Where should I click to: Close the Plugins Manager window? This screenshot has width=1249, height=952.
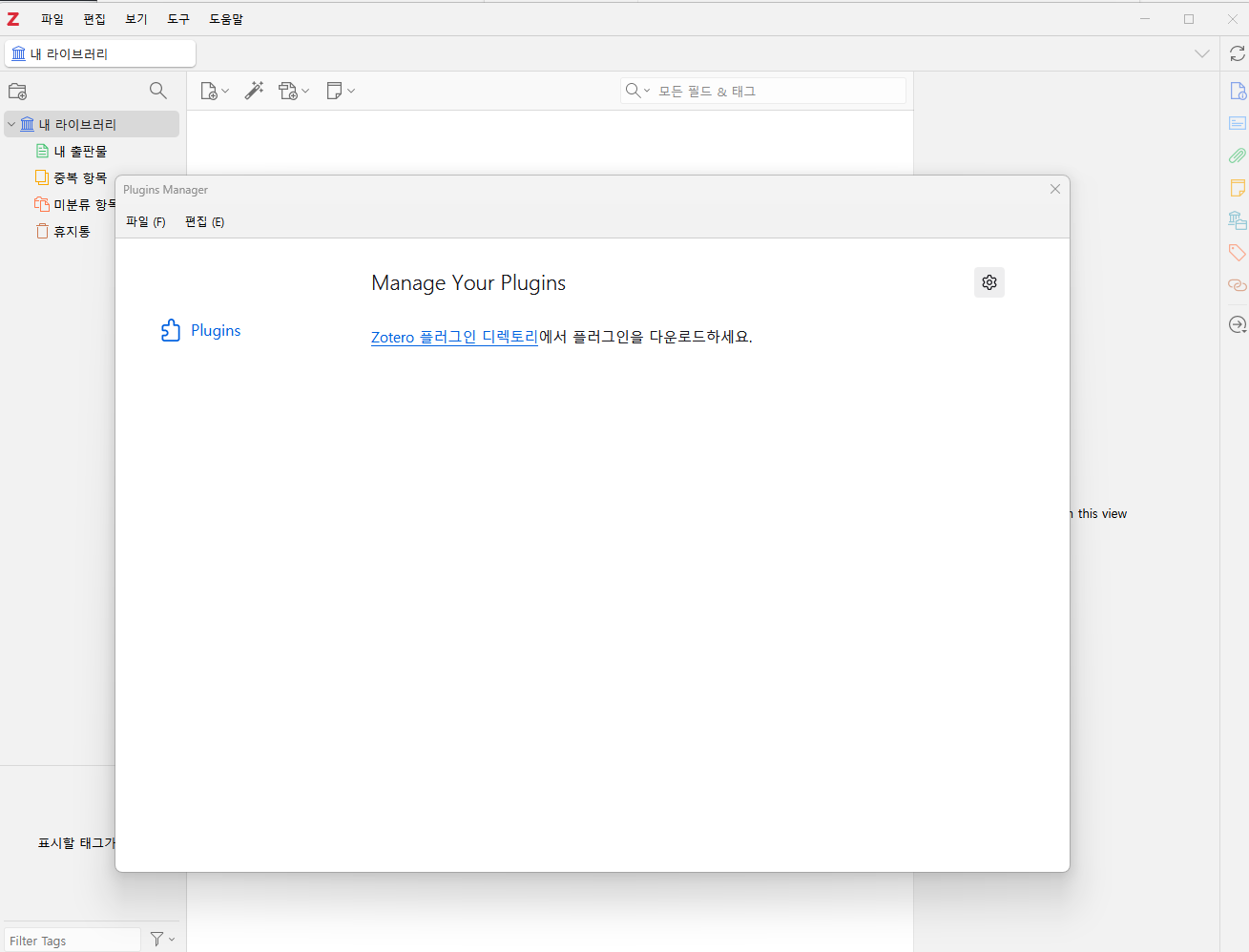(1055, 189)
